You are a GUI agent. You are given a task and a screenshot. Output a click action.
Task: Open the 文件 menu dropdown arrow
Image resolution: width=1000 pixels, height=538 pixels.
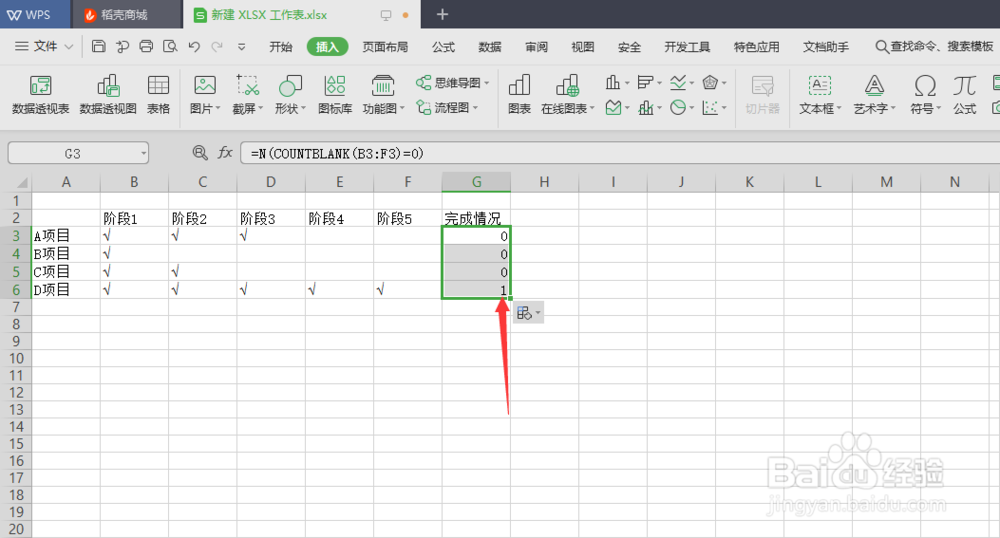pyautogui.click(x=69, y=47)
